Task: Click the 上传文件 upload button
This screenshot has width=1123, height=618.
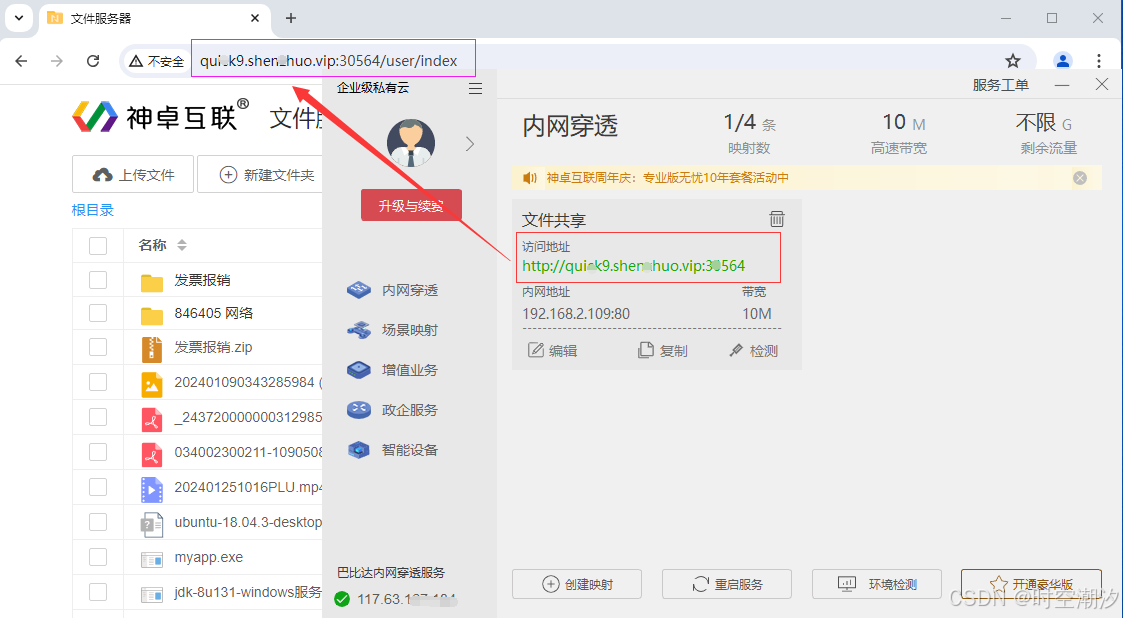Action: click(x=133, y=174)
